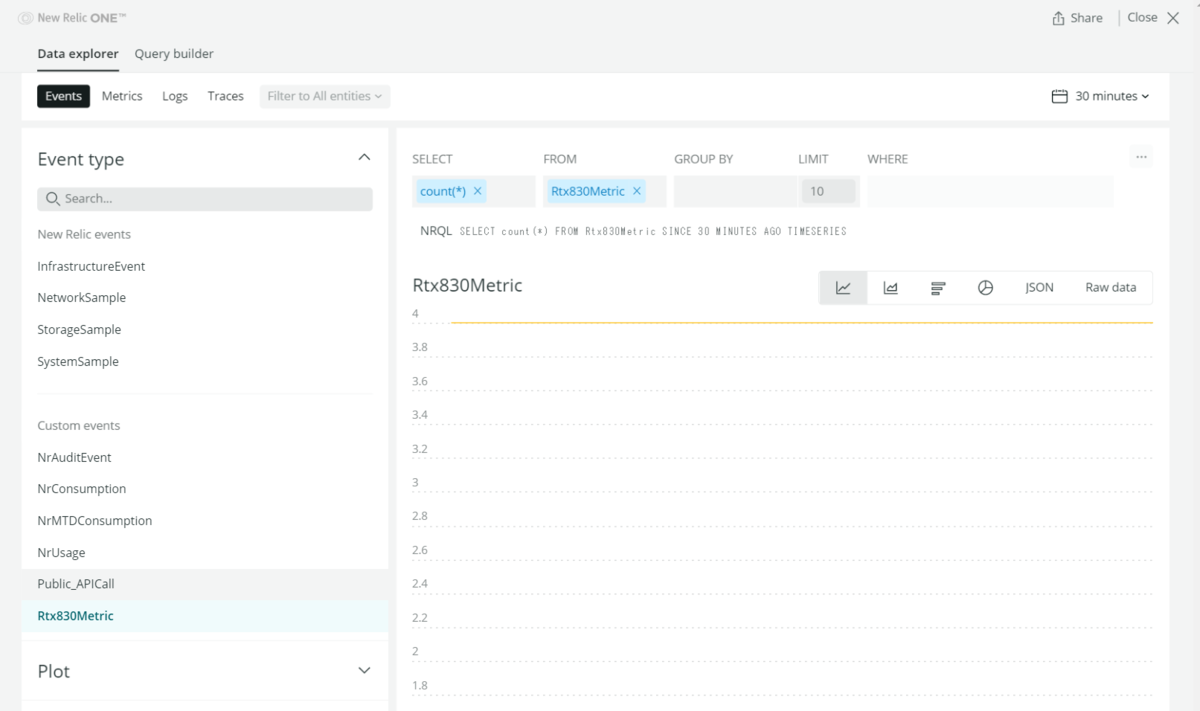Remove the count(*) chip
Screen dimensions: 1200x711
(478, 191)
